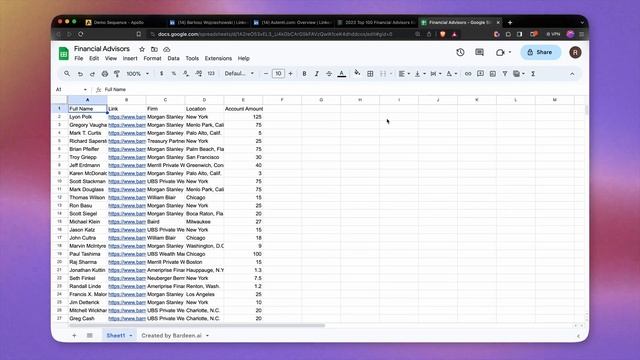Click the Share button
640x360 pixels.
coord(540,52)
